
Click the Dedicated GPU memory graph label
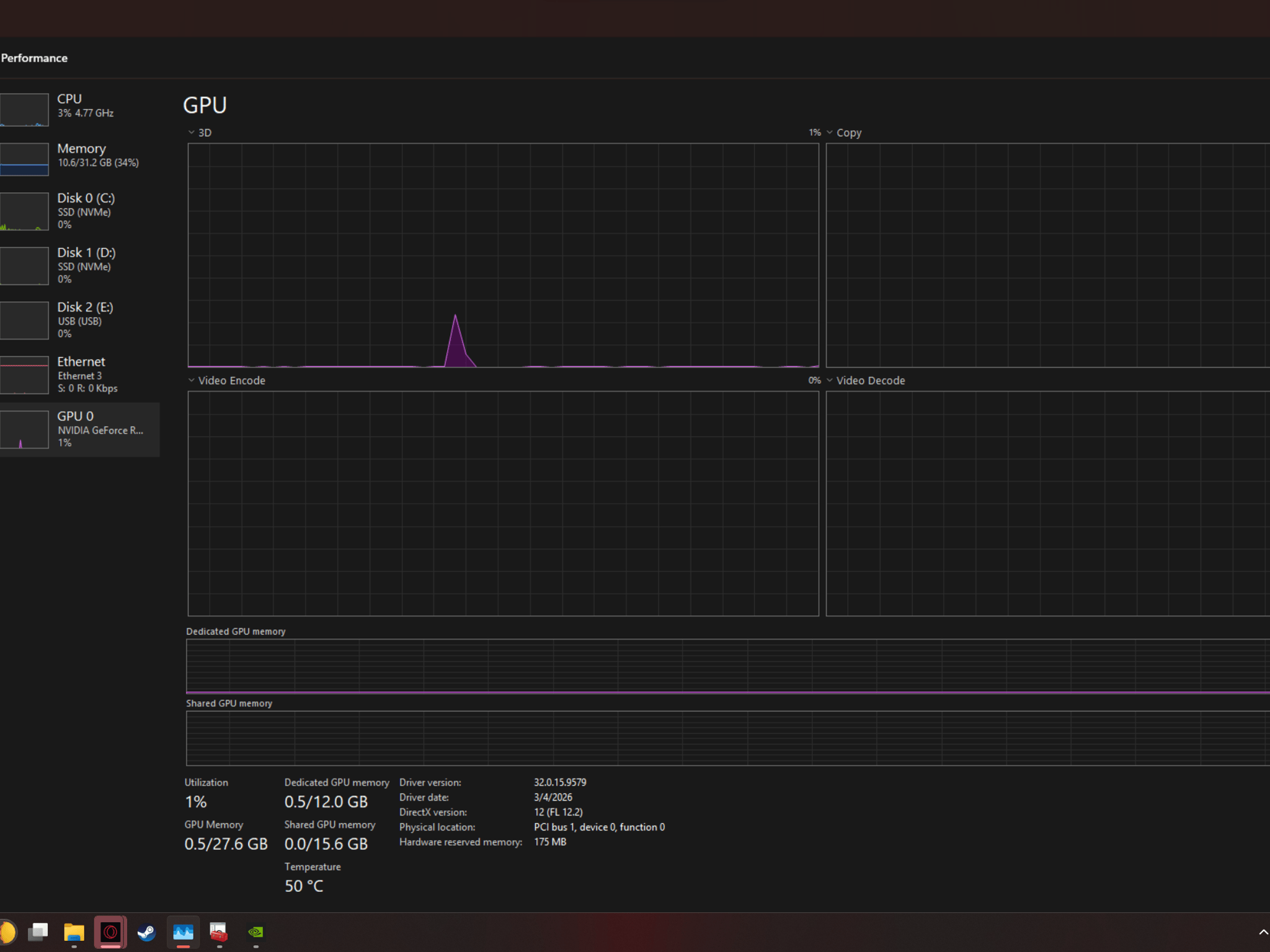(x=236, y=632)
